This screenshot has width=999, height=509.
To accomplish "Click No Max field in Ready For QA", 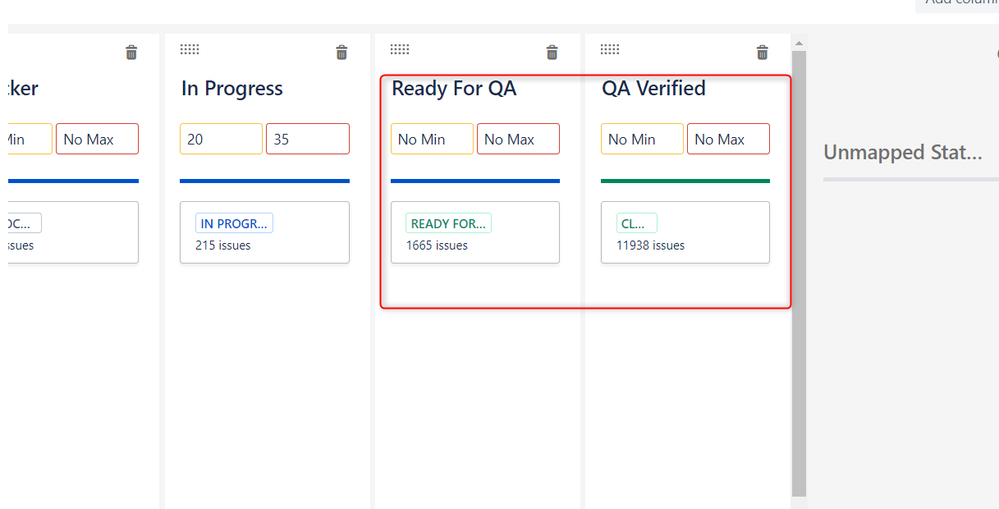I will [518, 139].
